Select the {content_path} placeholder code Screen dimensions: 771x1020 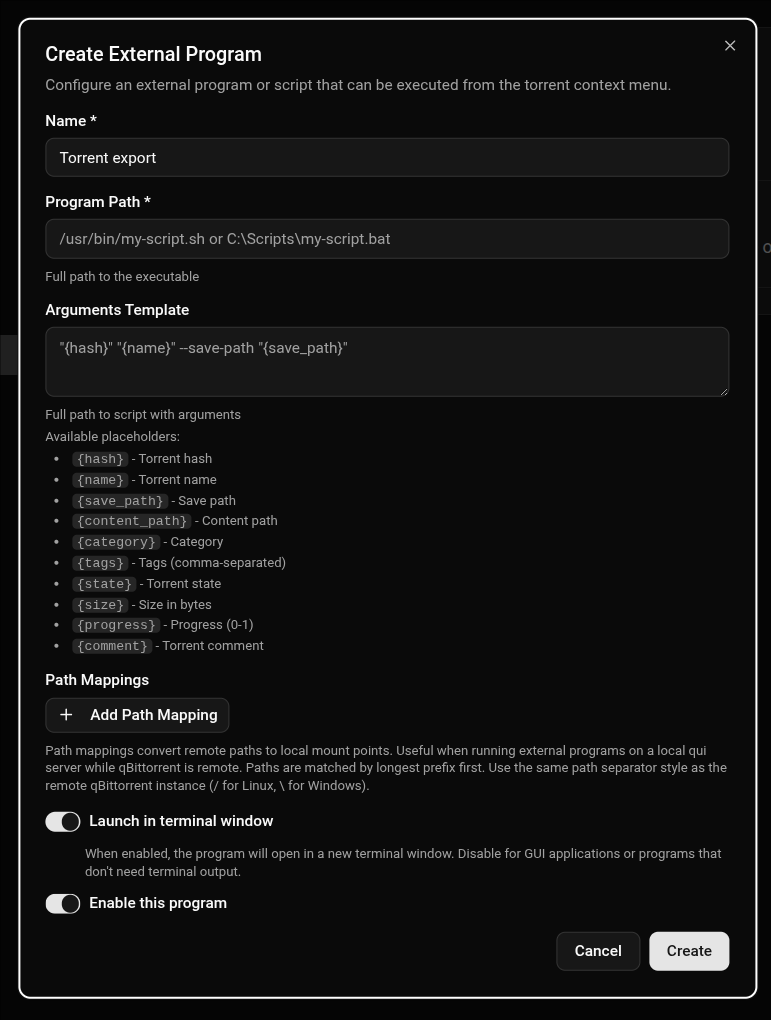[x=132, y=521]
